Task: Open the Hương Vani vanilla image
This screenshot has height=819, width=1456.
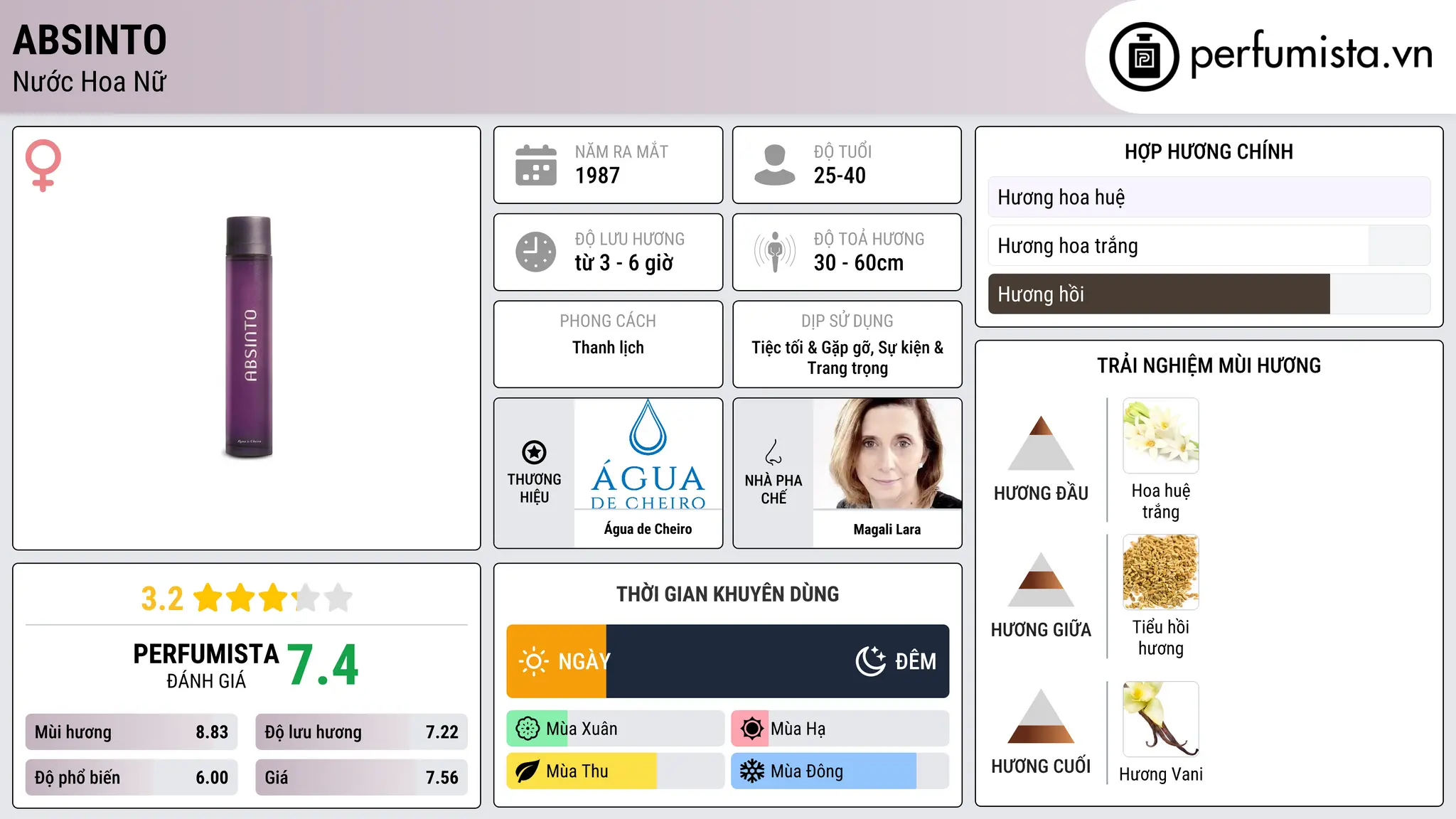Action: point(1161,719)
